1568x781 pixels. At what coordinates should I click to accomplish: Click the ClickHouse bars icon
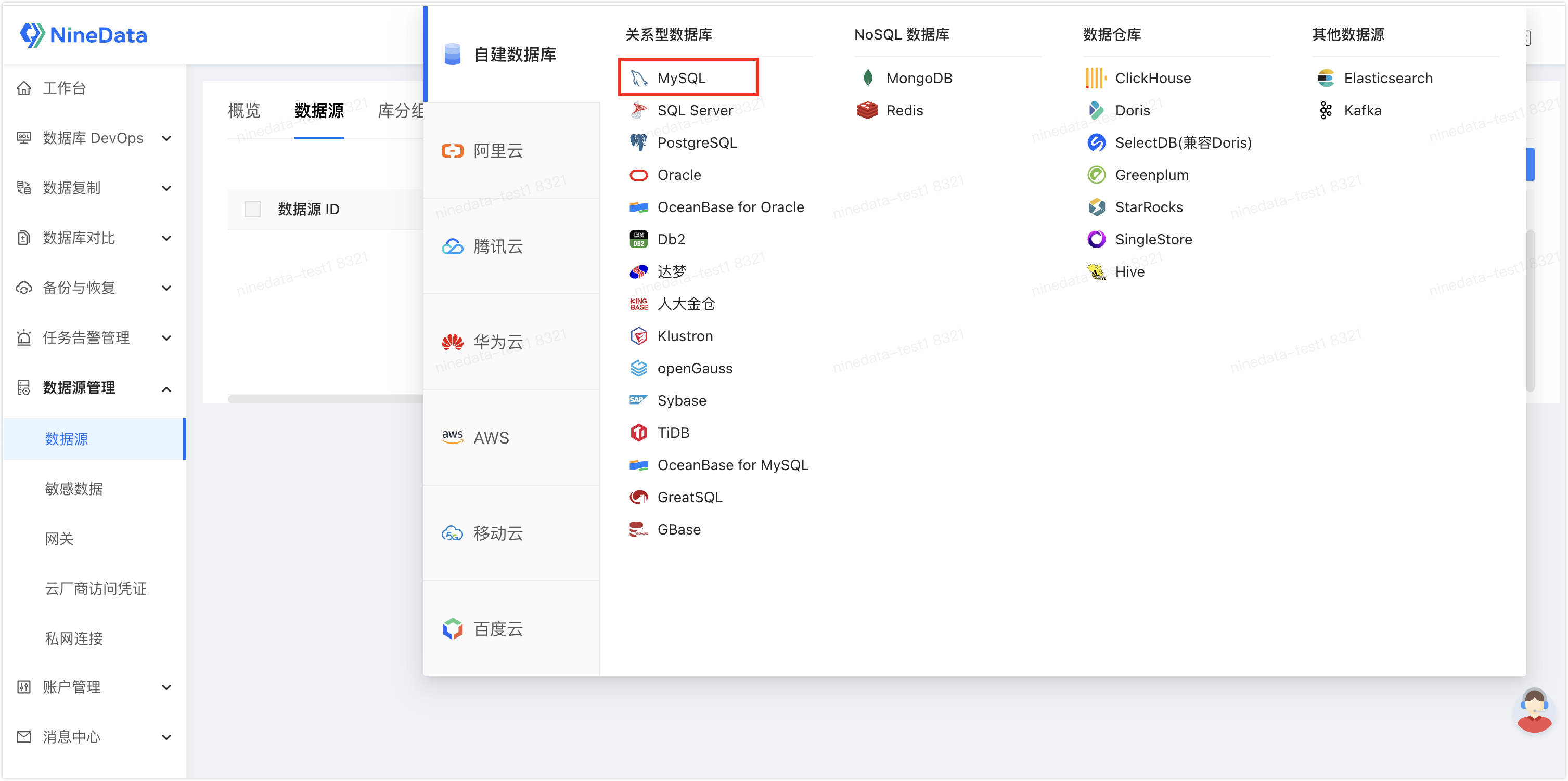(1096, 79)
